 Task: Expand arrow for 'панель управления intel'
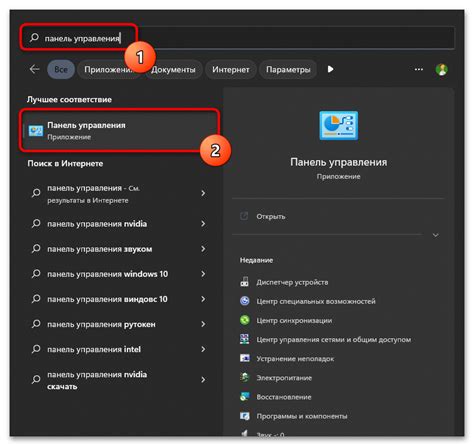[203, 349]
